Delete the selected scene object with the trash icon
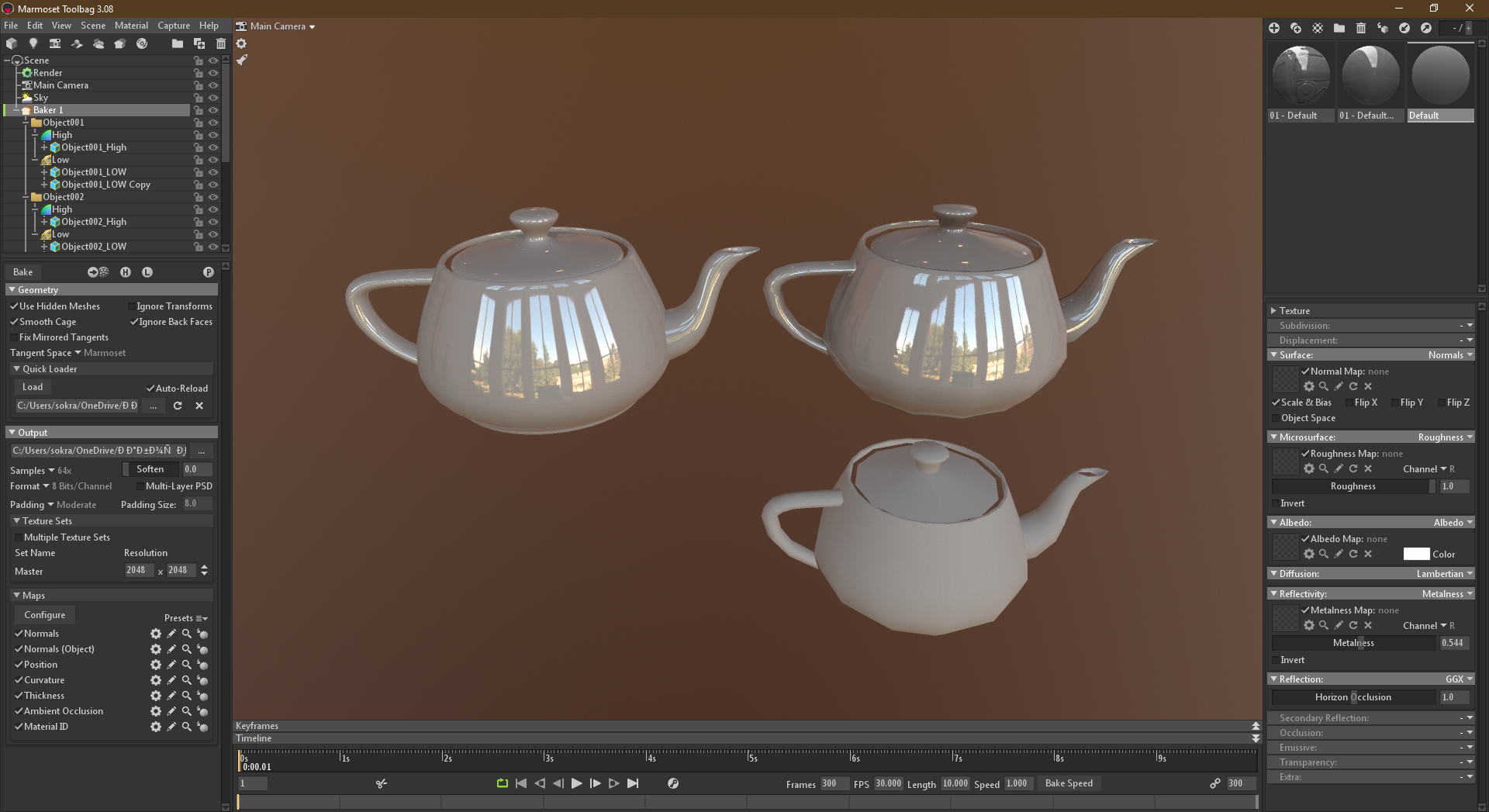 [221, 43]
